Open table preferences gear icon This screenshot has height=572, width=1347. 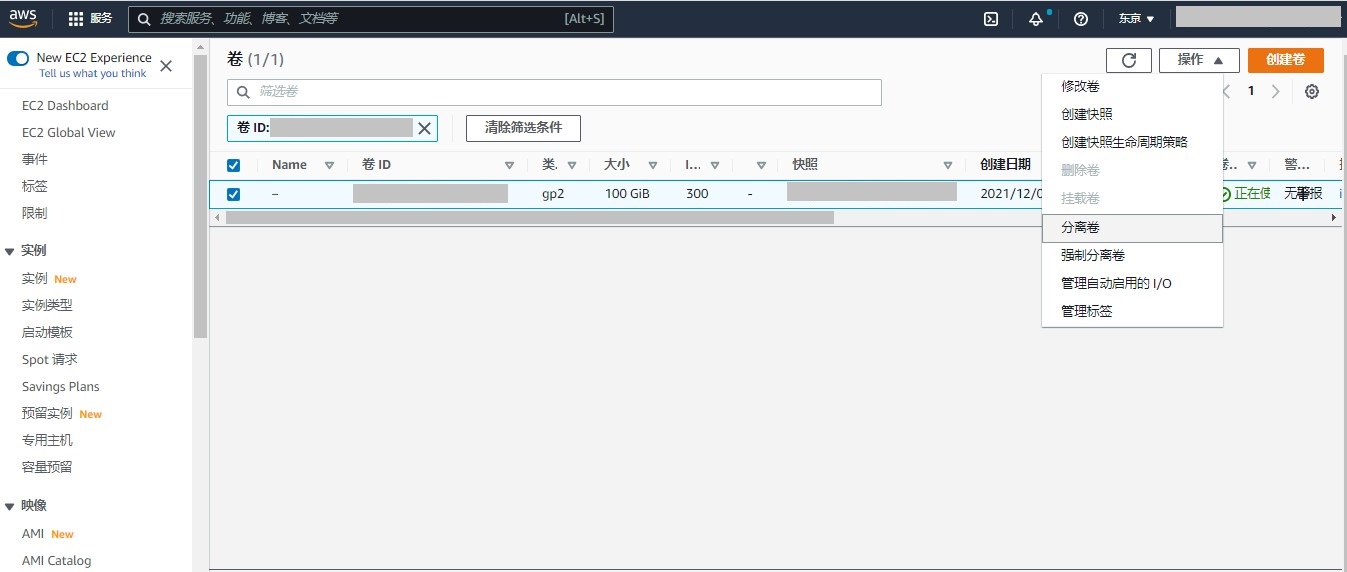tap(1312, 91)
